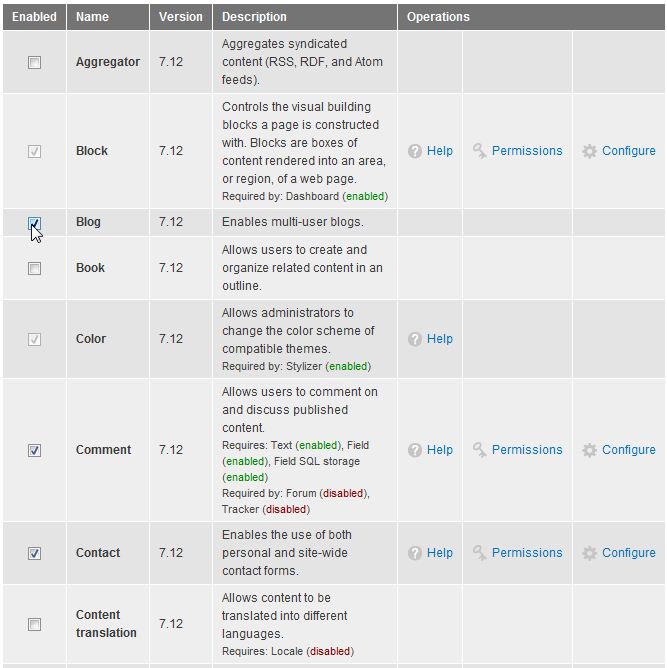The width and height of the screenshot is (667, 668).
Task: Open Configure link for Comment module
Action: [628, 450]
